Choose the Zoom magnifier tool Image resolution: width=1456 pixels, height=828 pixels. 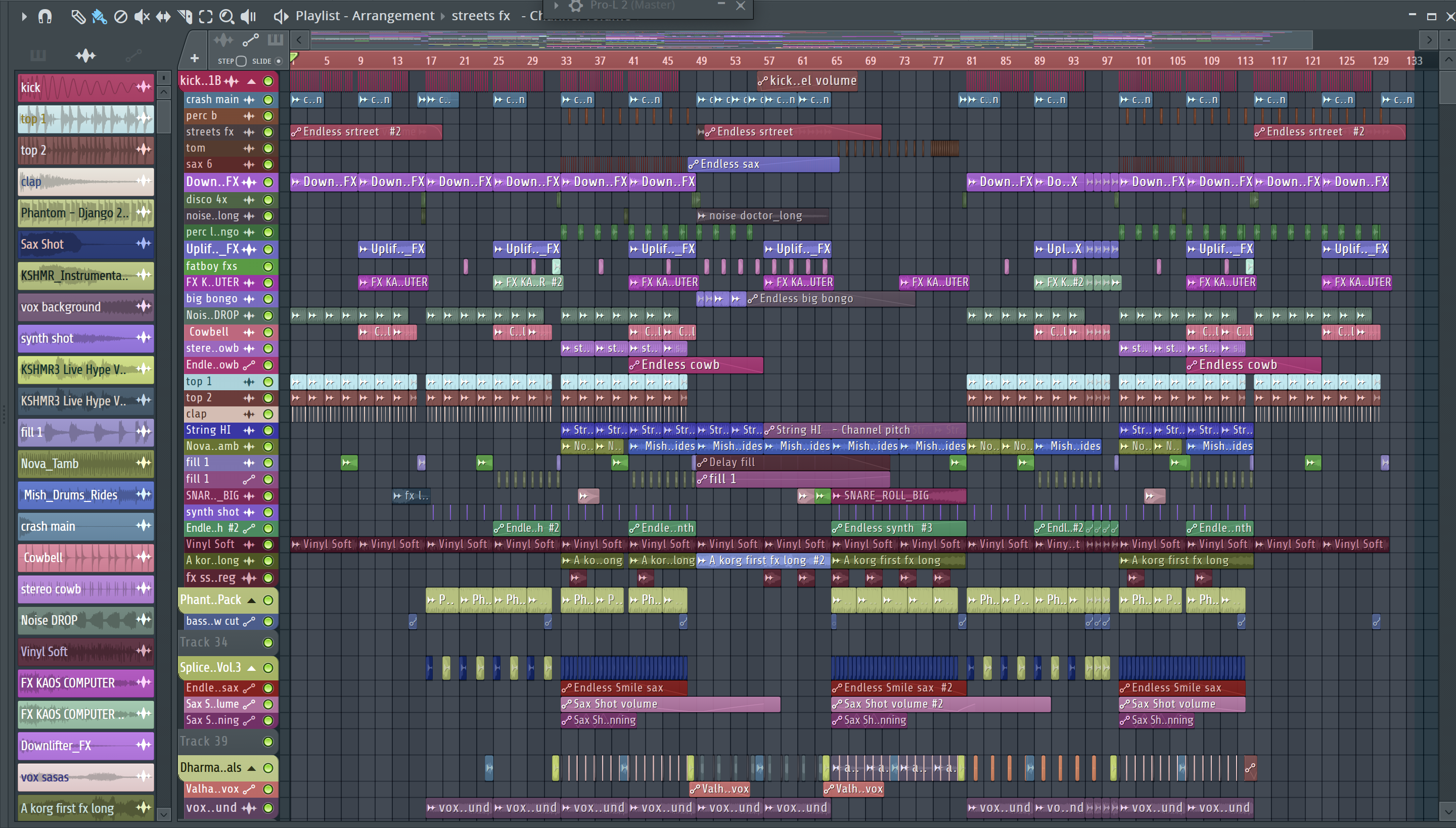tap(227, 17)
